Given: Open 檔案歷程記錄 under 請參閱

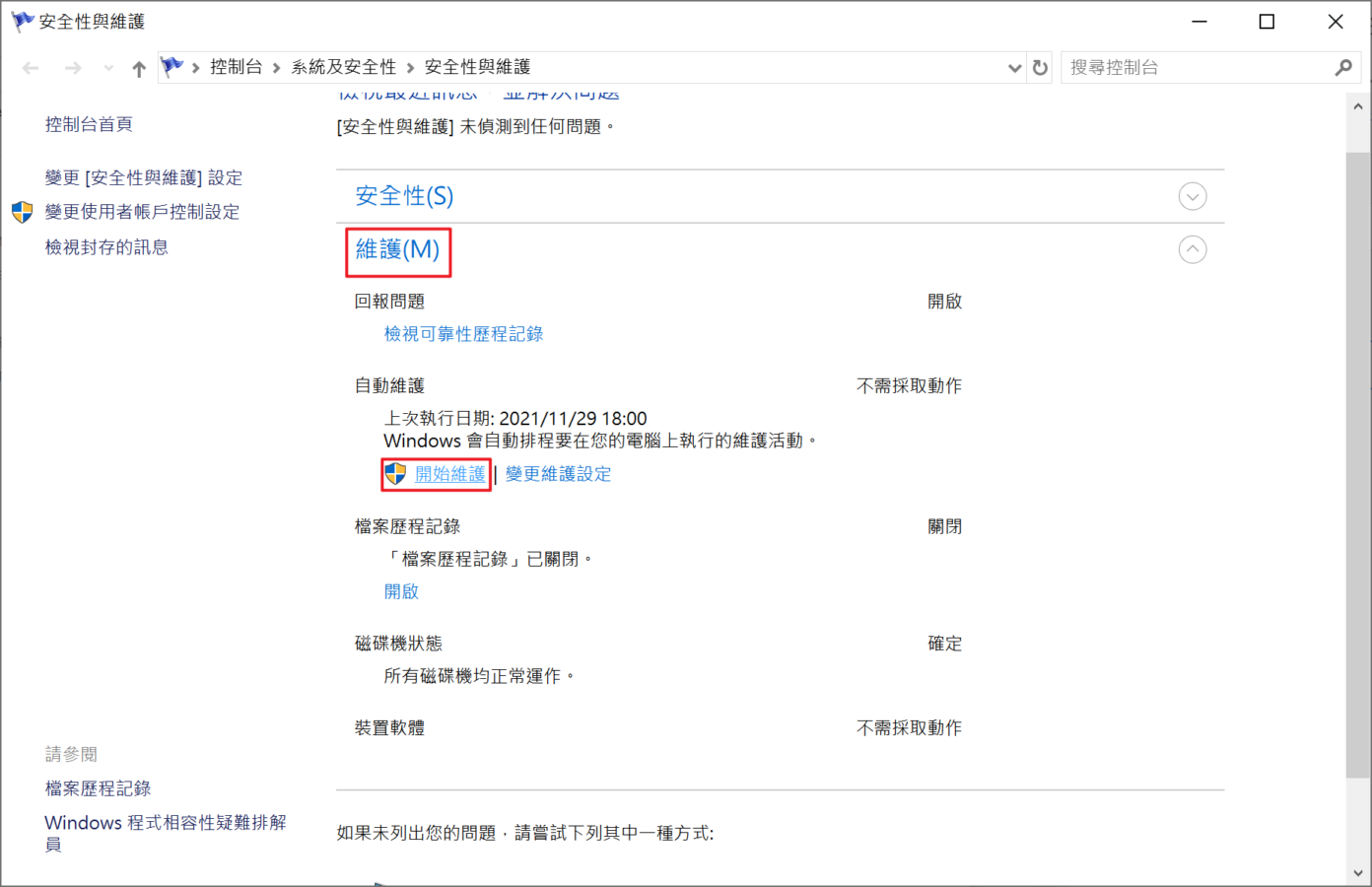Looking at the screenshot, I should tap(98, 788).
